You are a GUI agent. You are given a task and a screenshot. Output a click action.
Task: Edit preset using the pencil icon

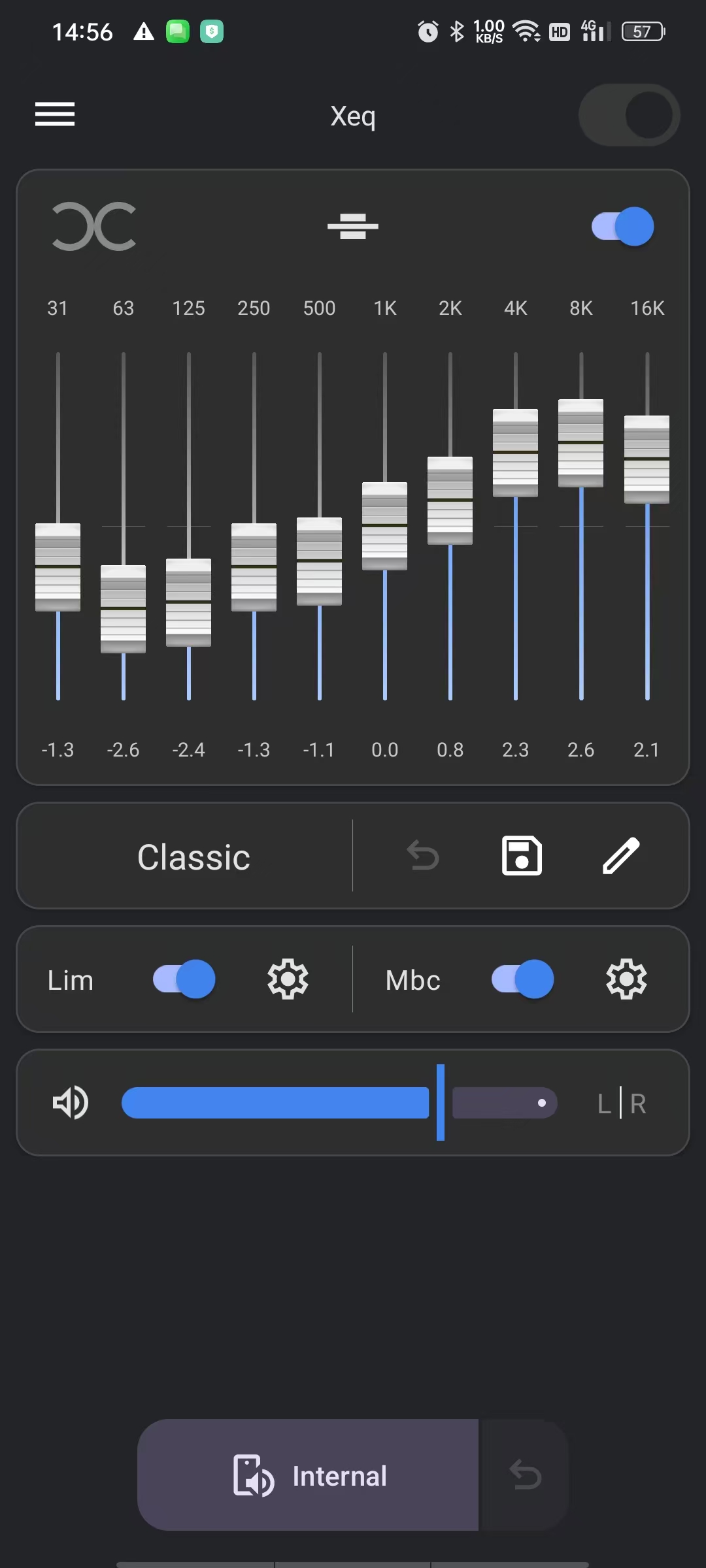tap(620, 855)
